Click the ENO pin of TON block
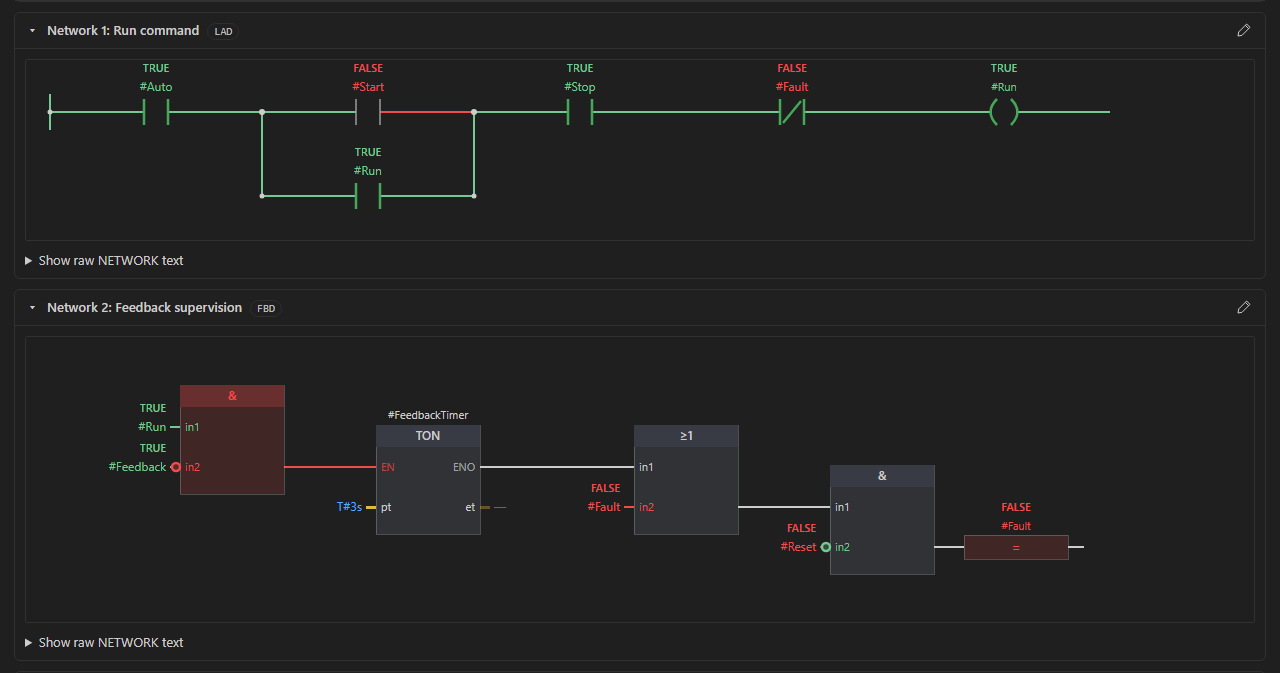Screen dimensions: 1280x673 (464, 467)
